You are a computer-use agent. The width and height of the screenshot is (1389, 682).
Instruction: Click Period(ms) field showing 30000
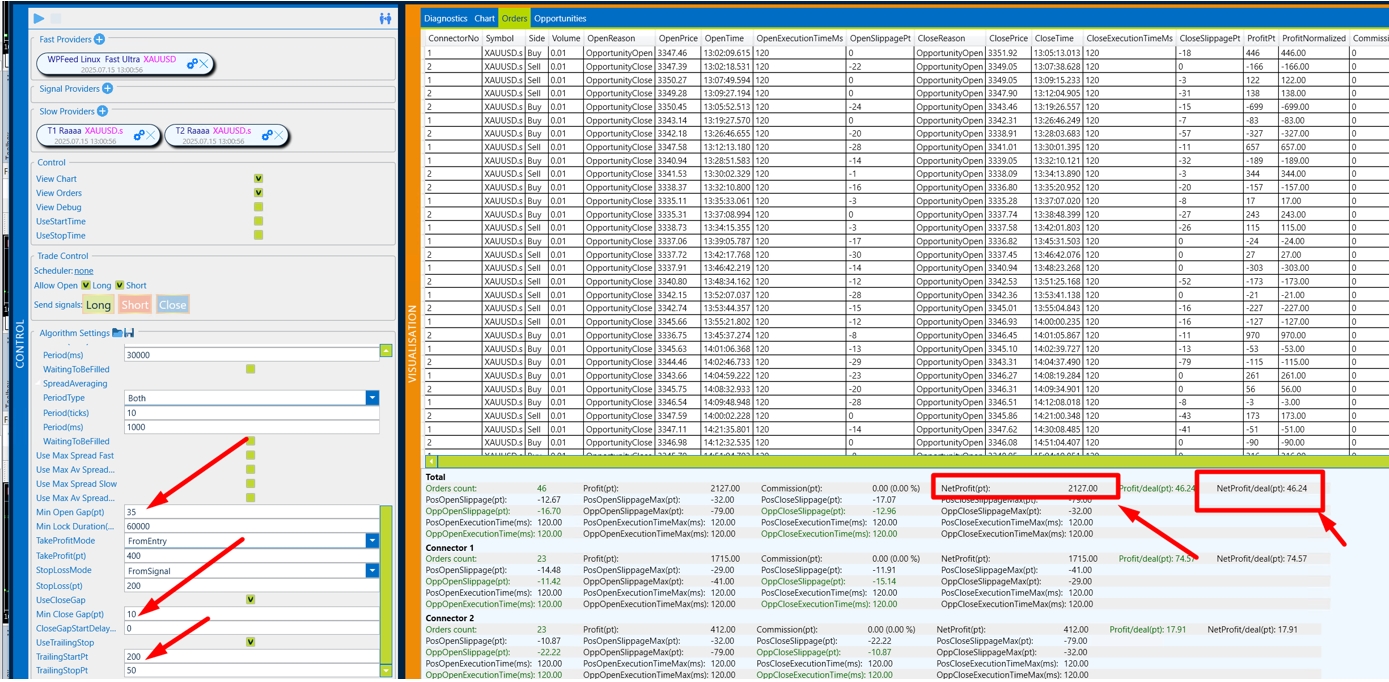pyautogui.click(x=251, y=354)
